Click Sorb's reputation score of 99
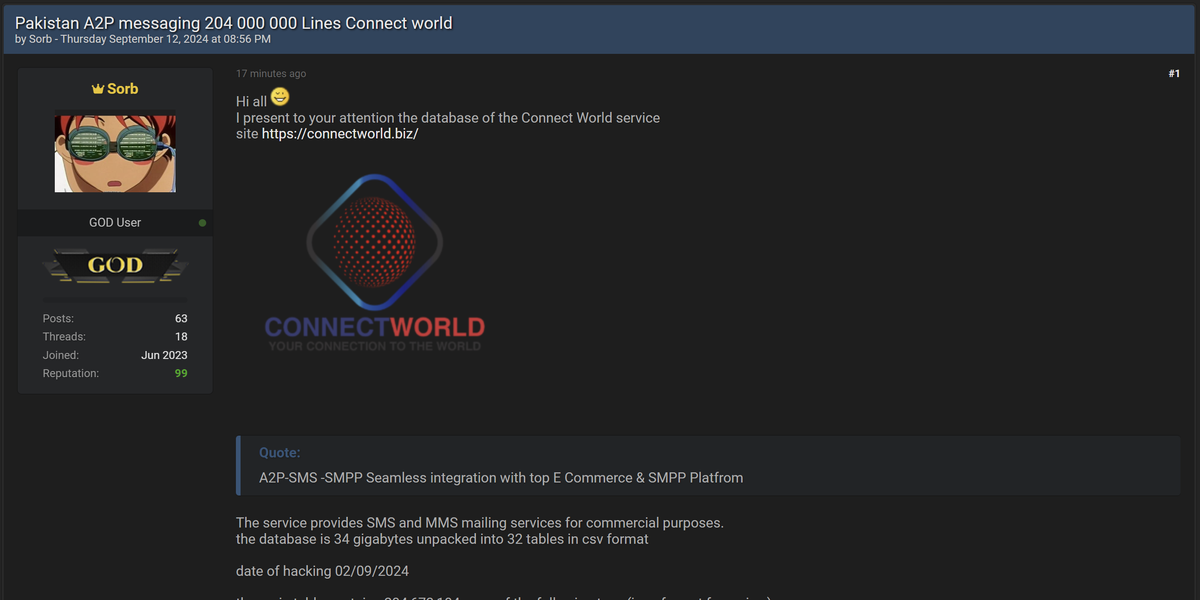Viewport: 1200px width, 600px height. click(180, 372)
